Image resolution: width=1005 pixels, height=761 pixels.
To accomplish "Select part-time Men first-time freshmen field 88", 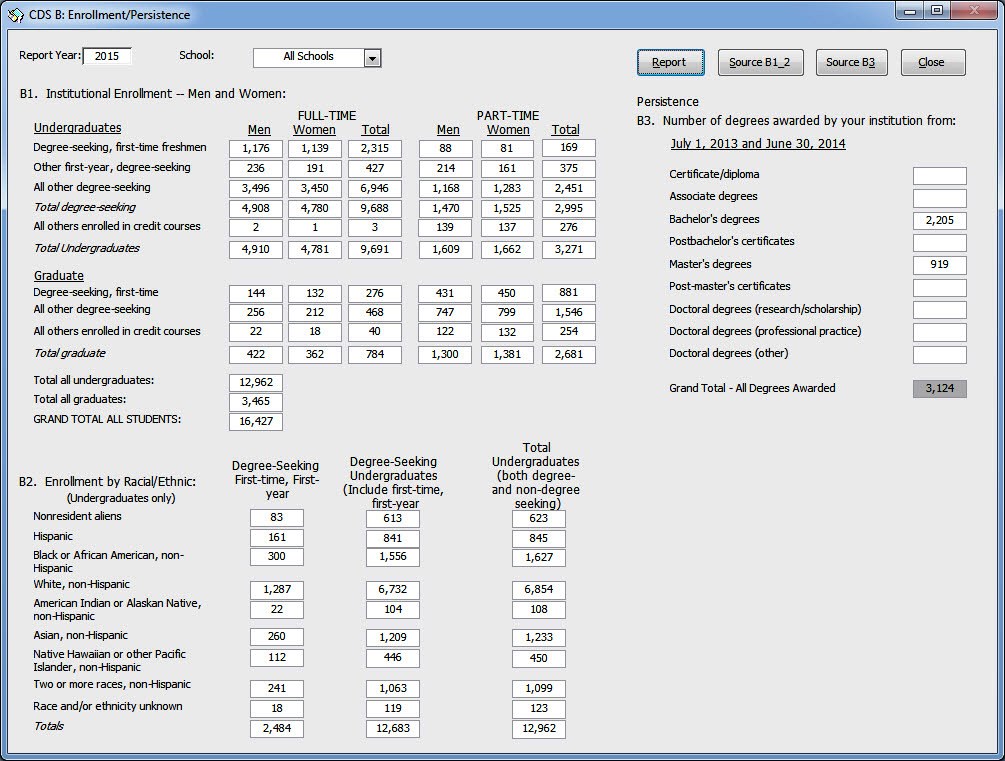I will pyautogui.click(x=445, y=149).
